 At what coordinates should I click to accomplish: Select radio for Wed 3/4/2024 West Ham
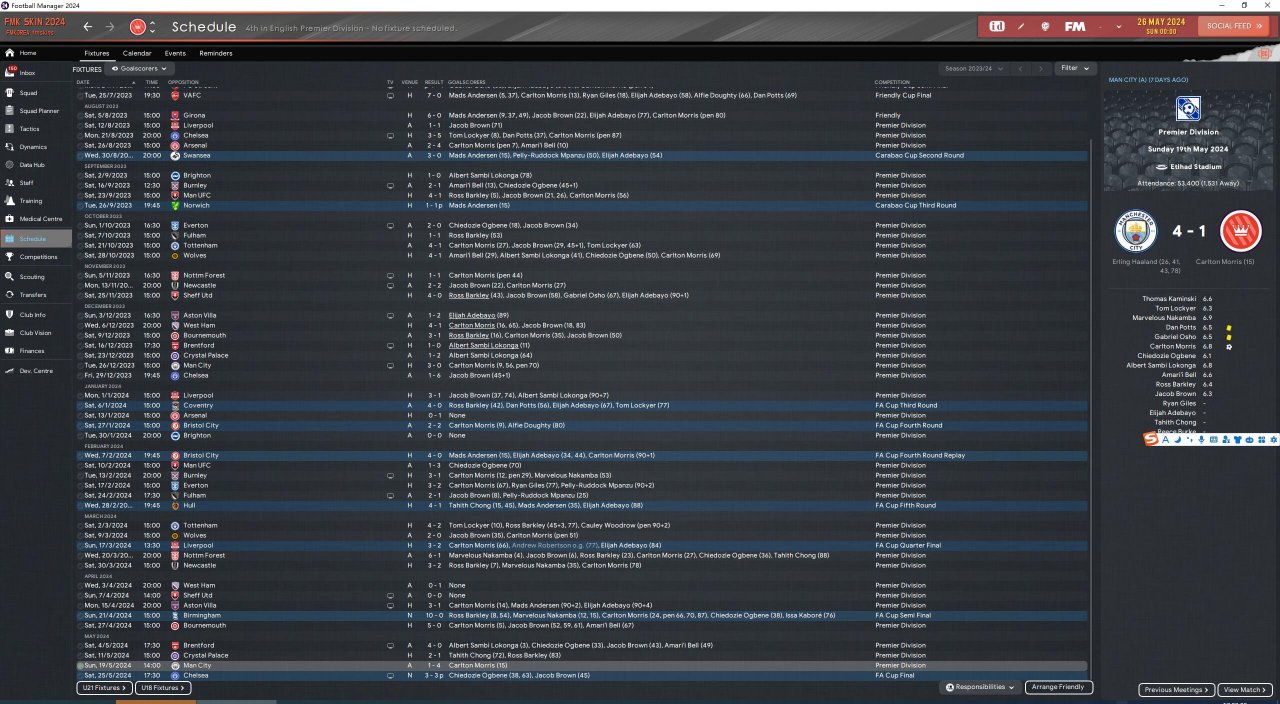pos(80,586)
